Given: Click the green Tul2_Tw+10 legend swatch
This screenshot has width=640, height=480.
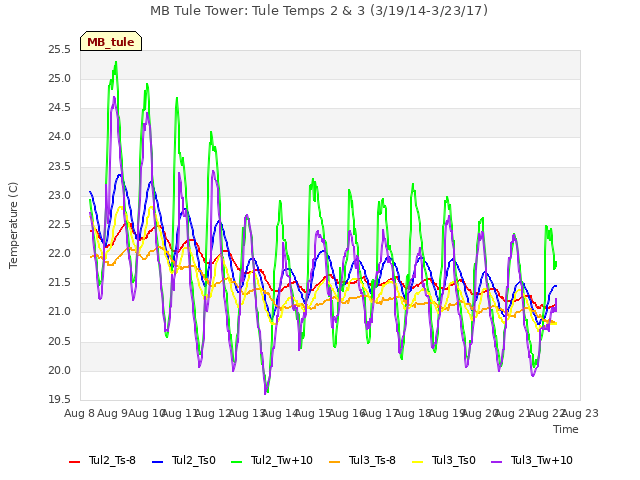Looking at the screenshot, I should (237, 462).
